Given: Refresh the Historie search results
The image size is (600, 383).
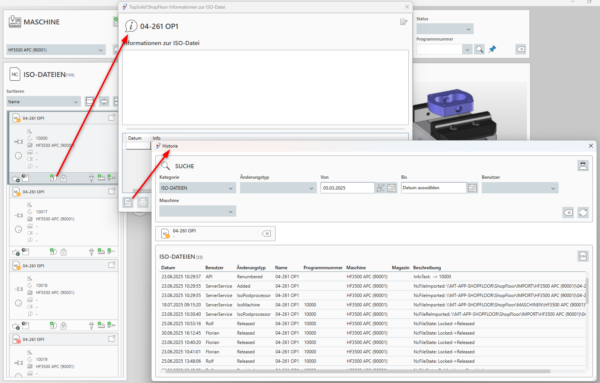Looking at the screenshot, I should (583, 212).
